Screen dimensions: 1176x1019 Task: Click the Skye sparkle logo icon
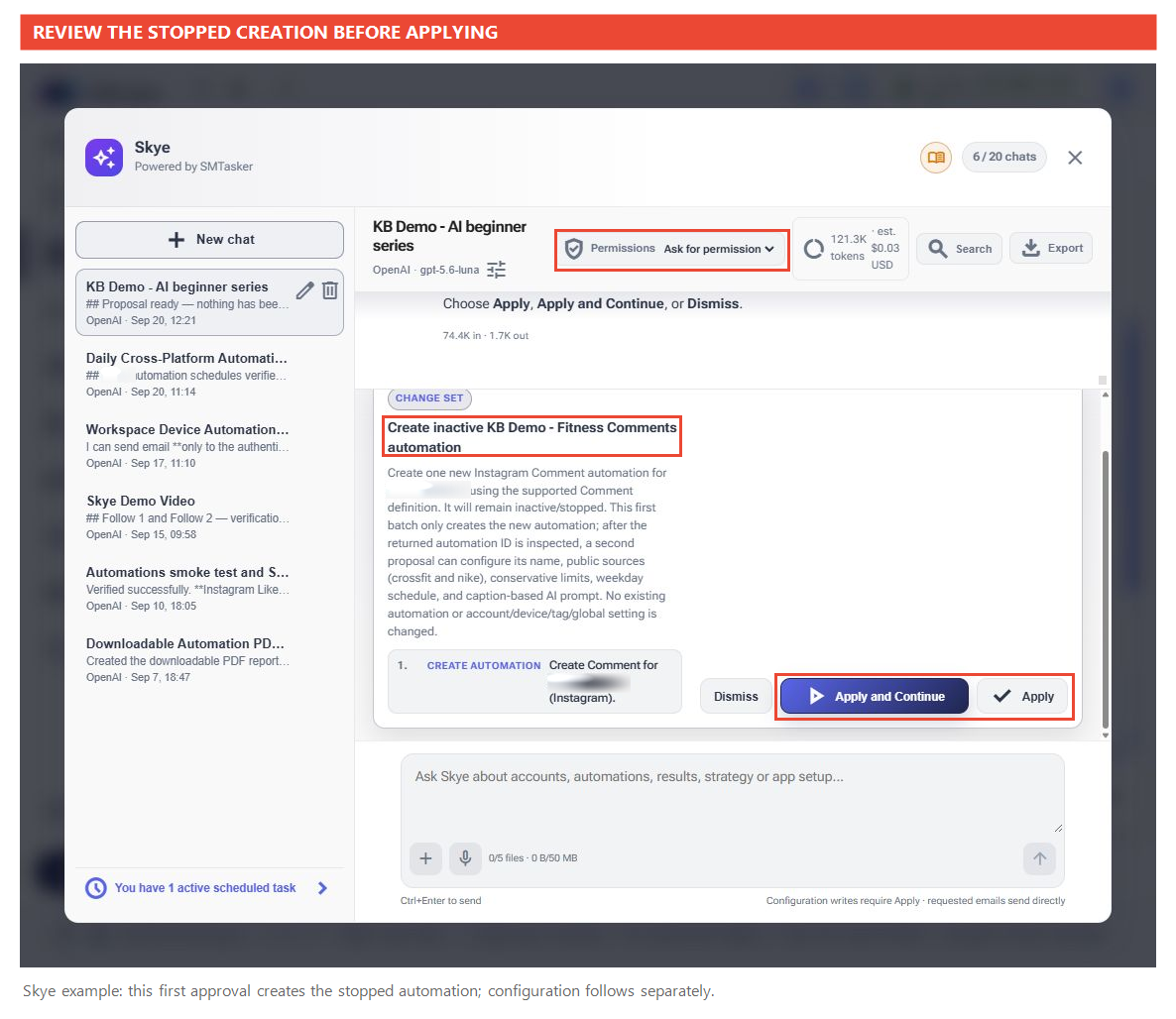click(104, 158)
